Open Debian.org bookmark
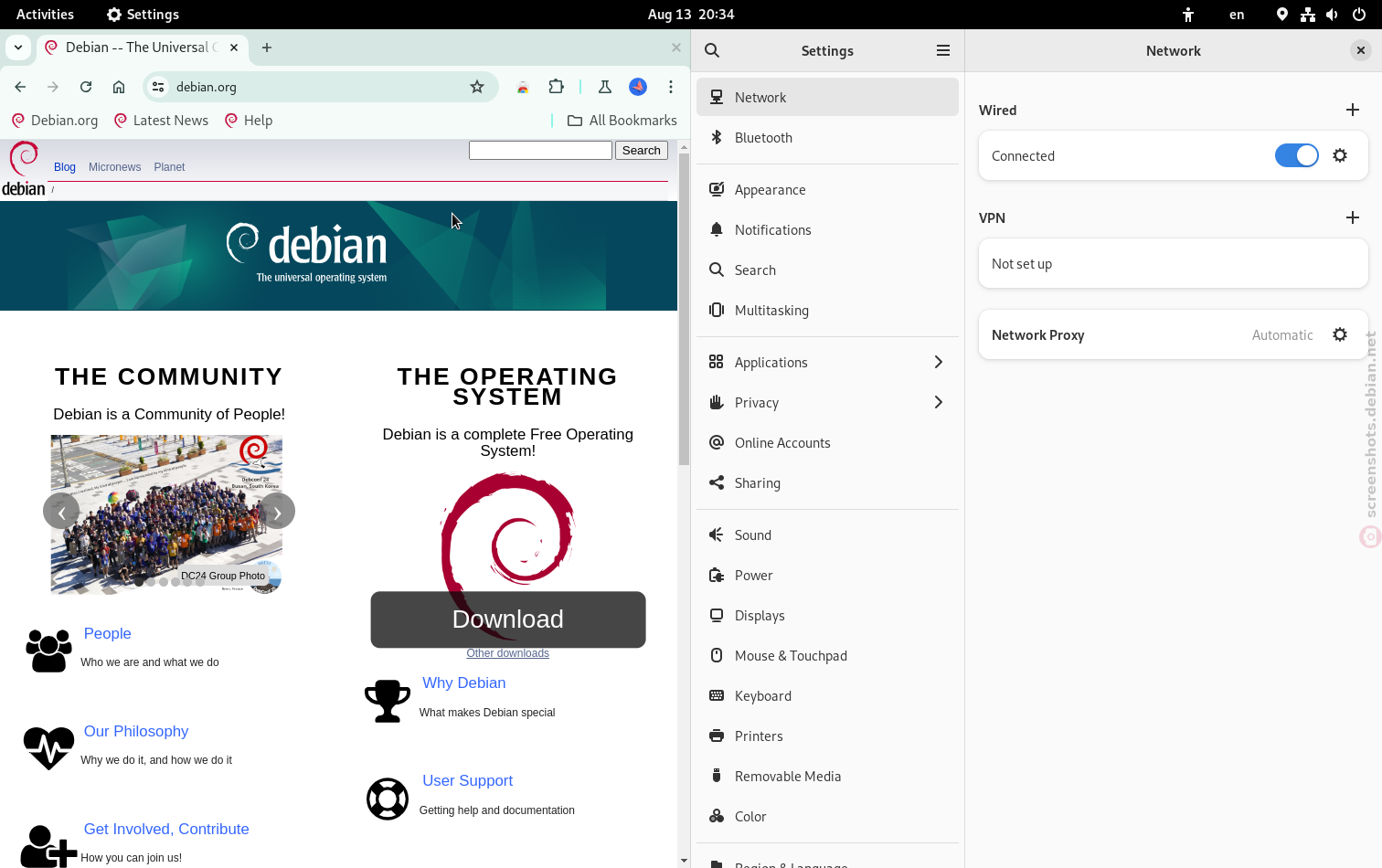The height and width of the screenshot is (868, 1382). pyautogui.click(x=55, y=120)
